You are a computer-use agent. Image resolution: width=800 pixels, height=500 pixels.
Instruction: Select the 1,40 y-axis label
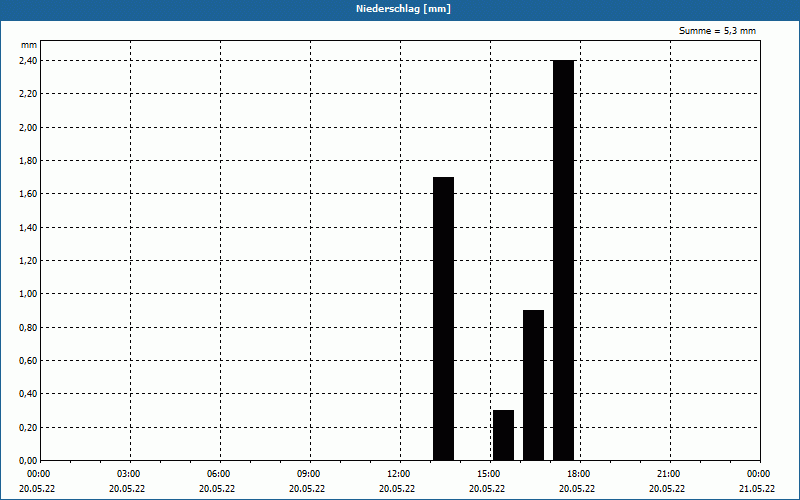point(28,228)
